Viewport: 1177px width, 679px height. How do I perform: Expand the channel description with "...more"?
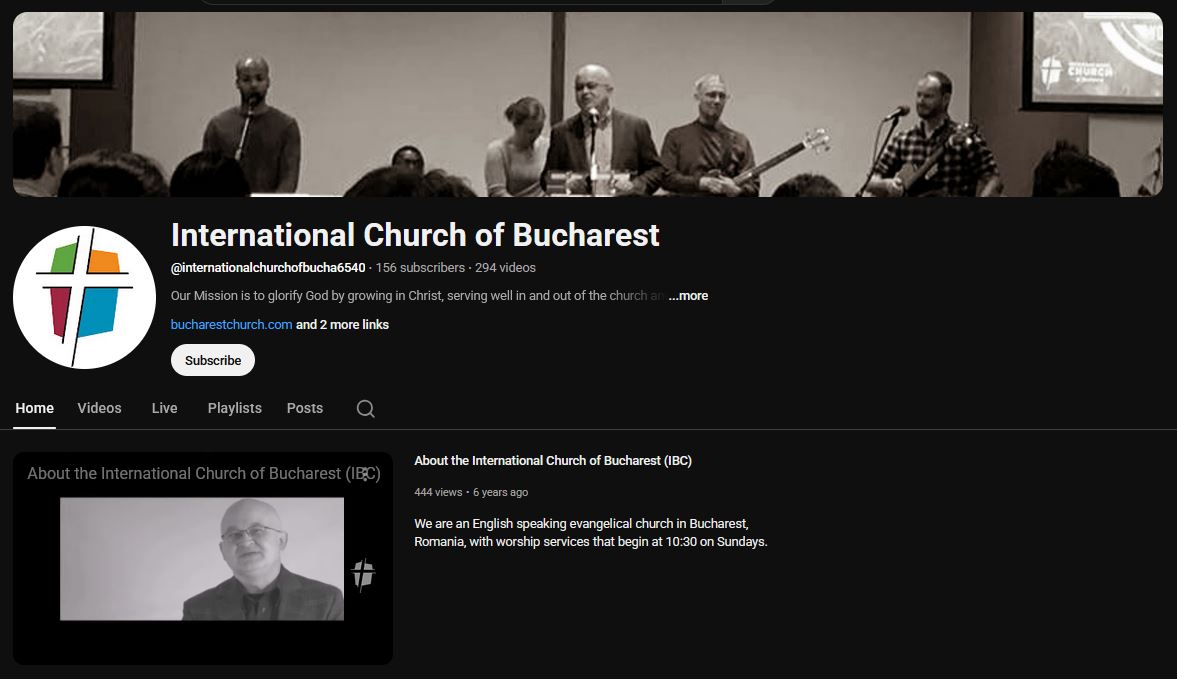pyautogui.click(x=688, y=296)
